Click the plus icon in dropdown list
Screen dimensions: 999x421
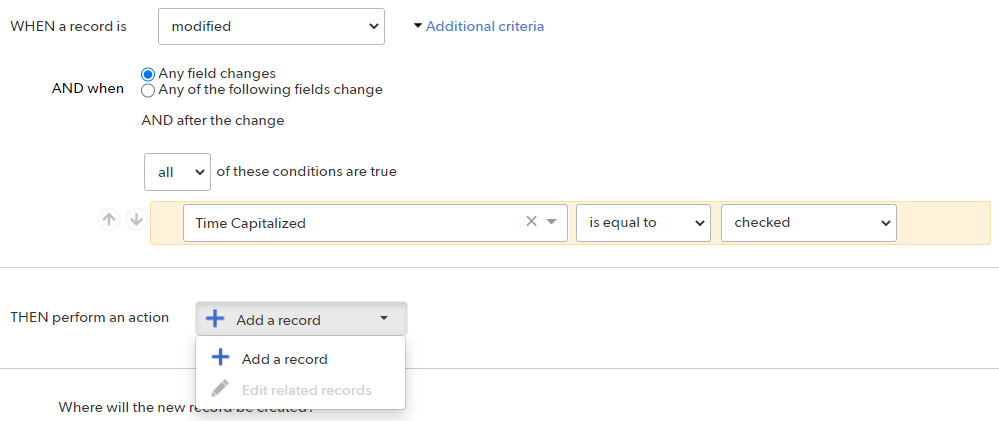pos(220,358)
